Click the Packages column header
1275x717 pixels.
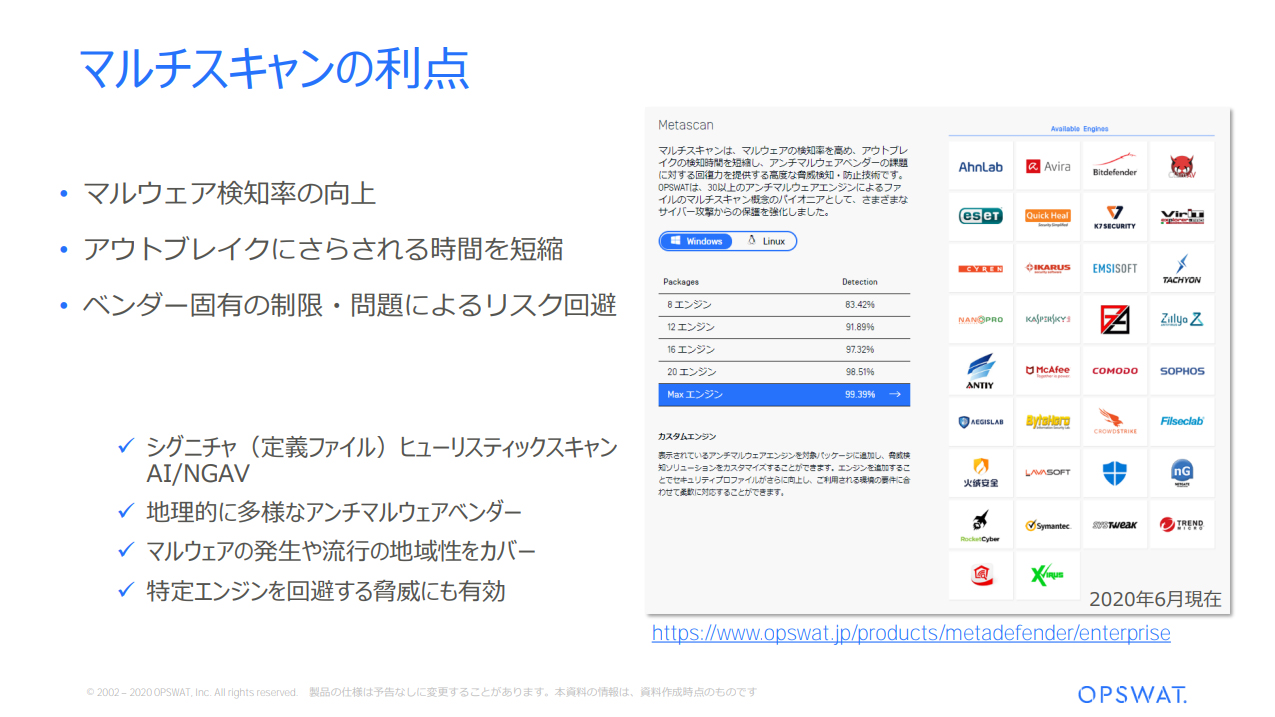(681, 282)
